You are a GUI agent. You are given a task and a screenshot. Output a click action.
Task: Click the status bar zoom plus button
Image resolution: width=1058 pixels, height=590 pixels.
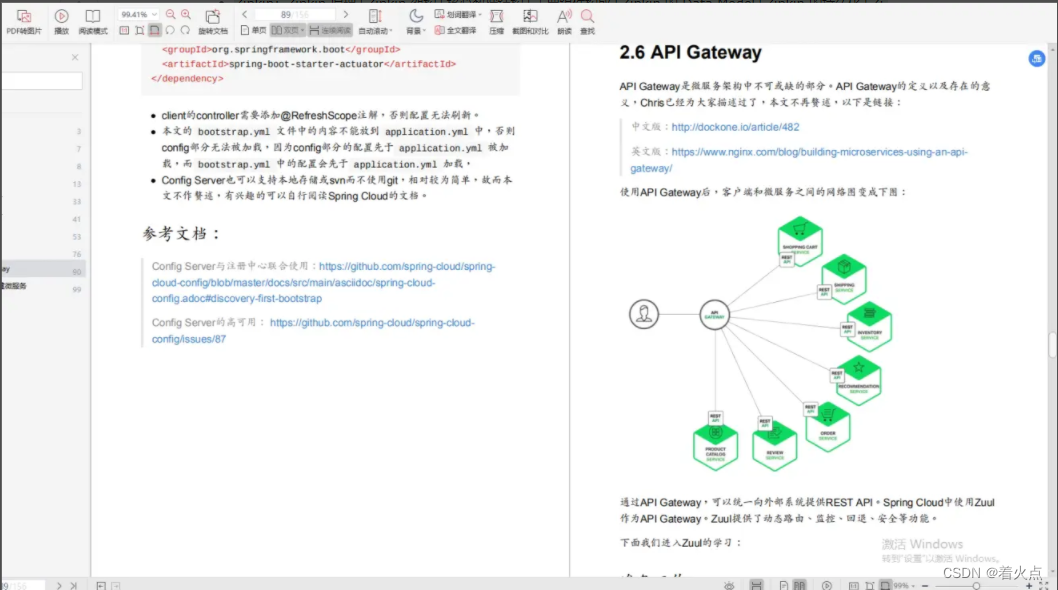1029,586
